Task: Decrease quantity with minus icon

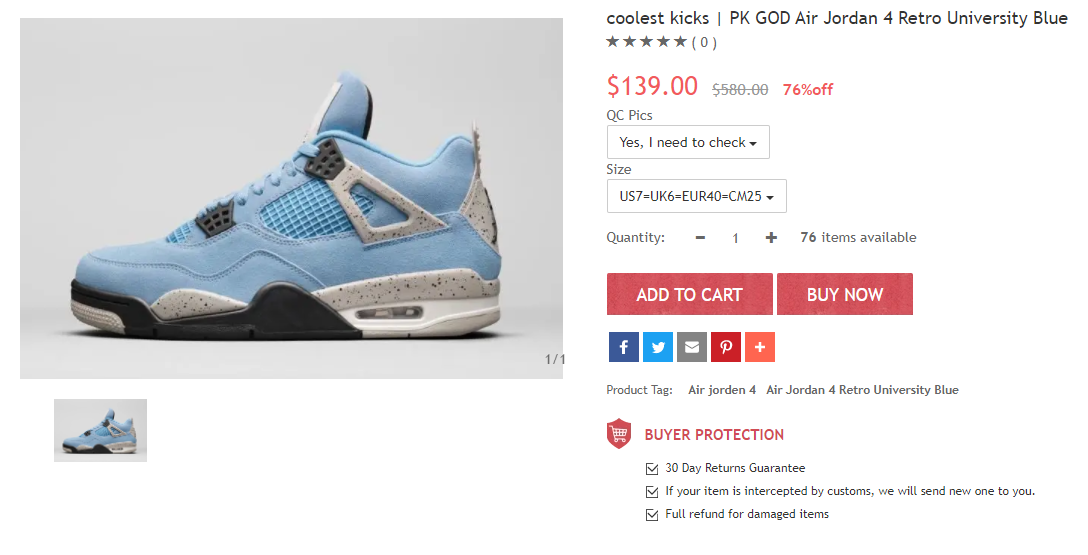Action: pyautogui.click(x=700, y=238)
